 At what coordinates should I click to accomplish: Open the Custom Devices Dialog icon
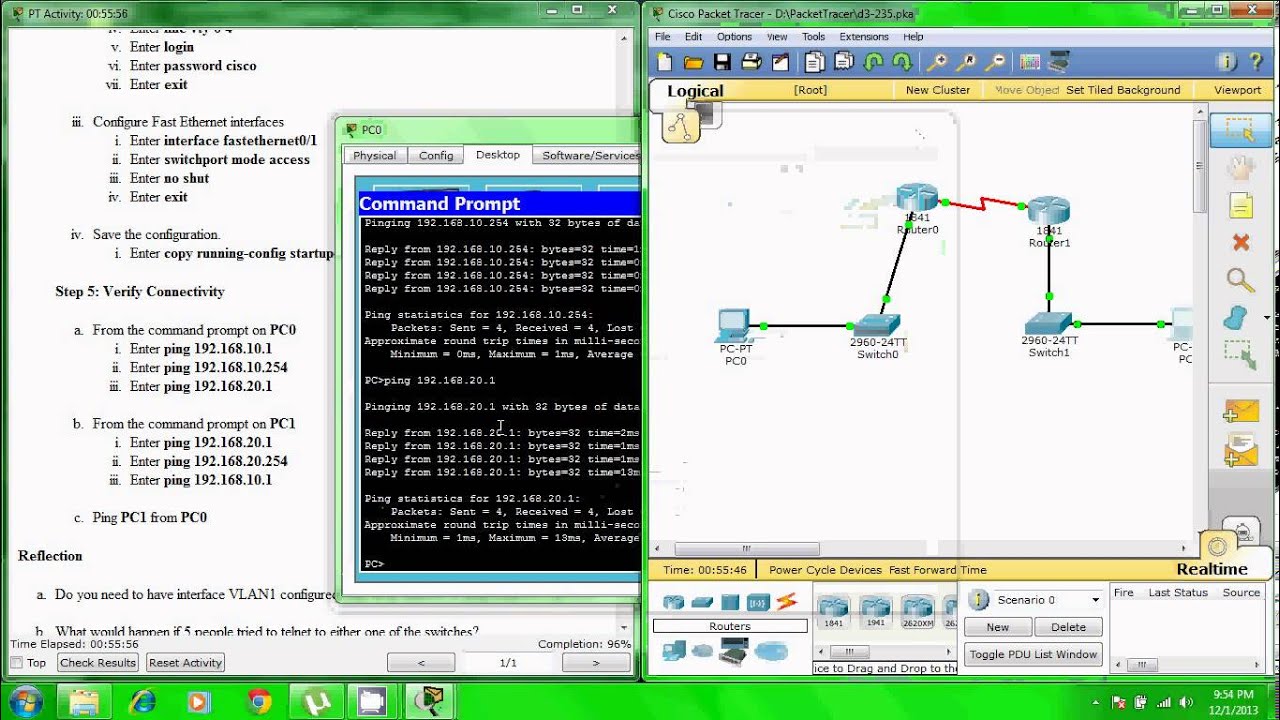(1059, 61)
